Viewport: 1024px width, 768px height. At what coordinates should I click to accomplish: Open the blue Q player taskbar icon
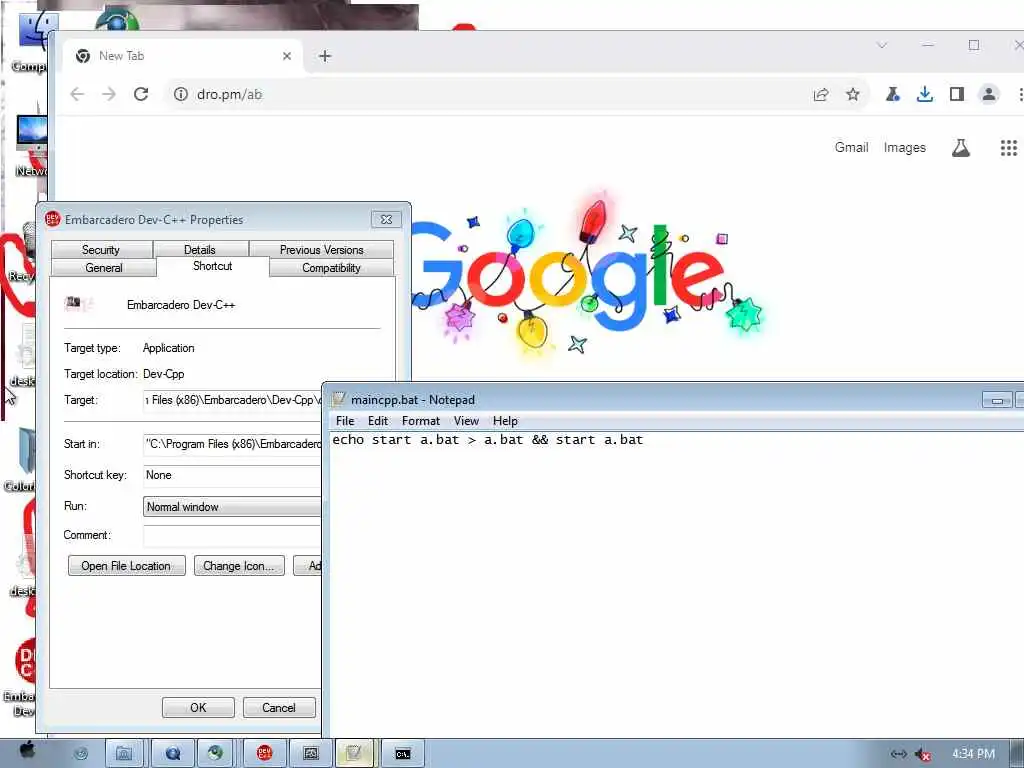point(172,754)
